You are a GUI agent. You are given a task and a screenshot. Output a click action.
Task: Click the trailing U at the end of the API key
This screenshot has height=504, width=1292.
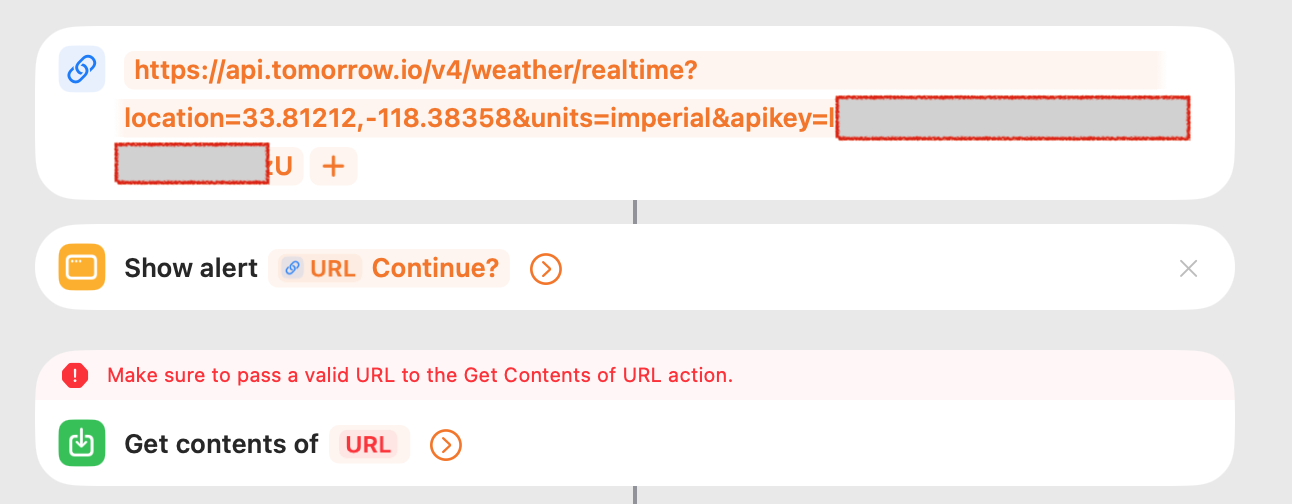(283, 167)
